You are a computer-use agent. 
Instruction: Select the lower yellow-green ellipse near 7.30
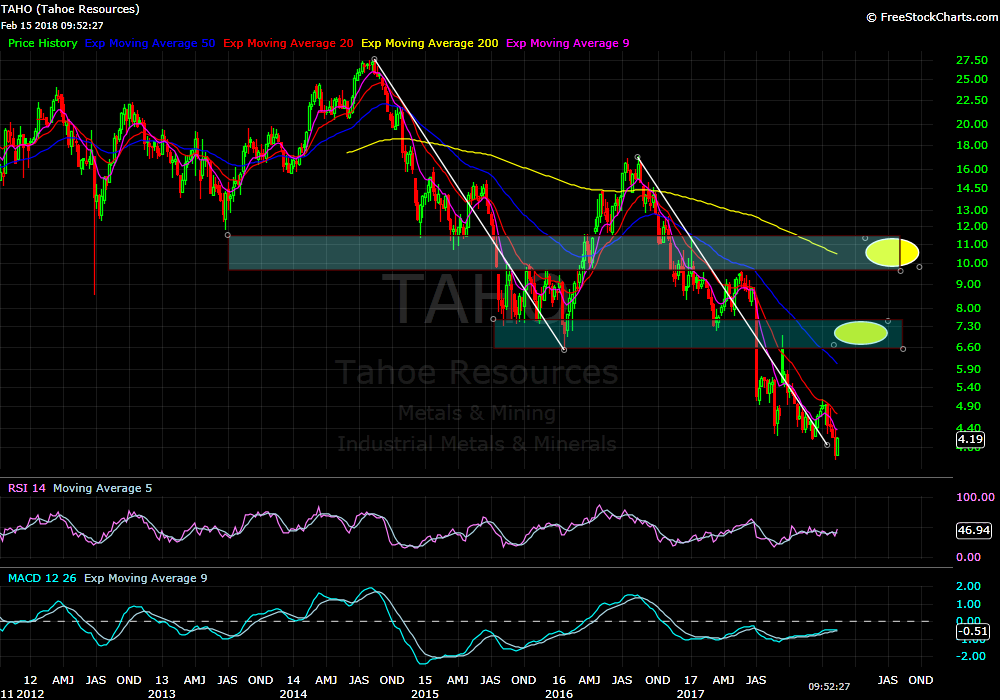(x=860, y=333)
